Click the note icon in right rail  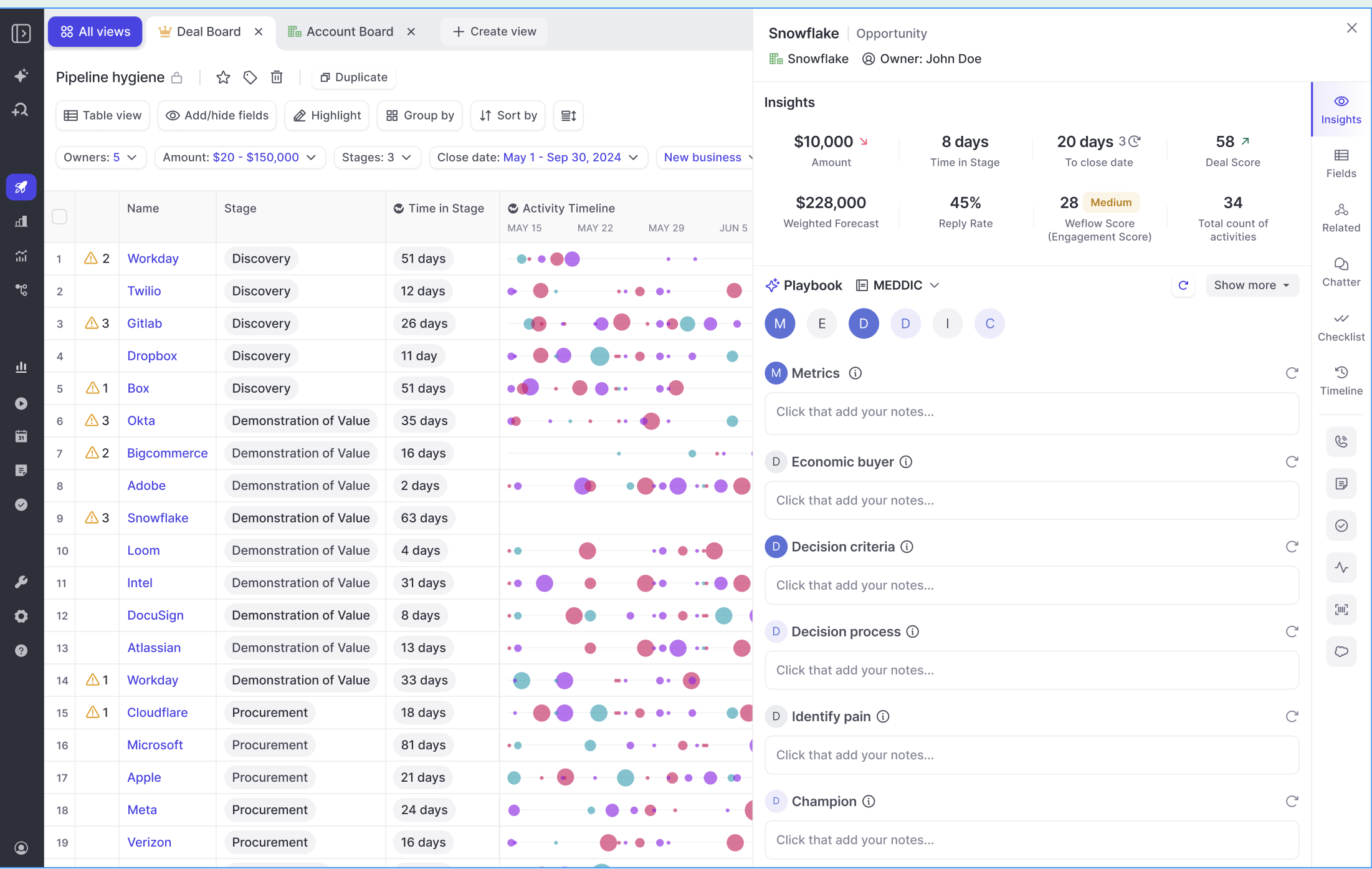coord(1341,483)
